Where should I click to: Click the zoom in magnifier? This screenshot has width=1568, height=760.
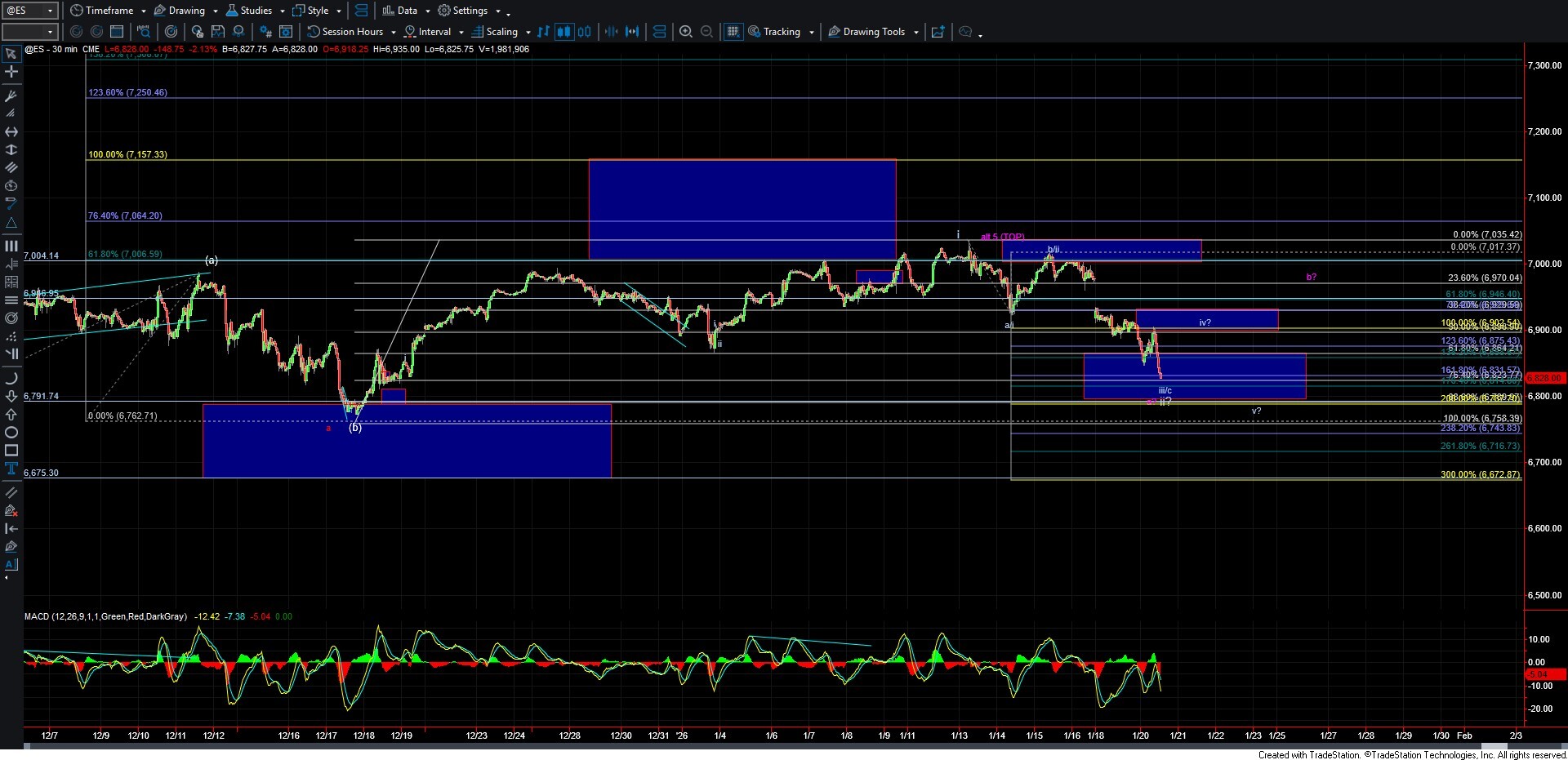pyautogui.click(x=686, y=32)
